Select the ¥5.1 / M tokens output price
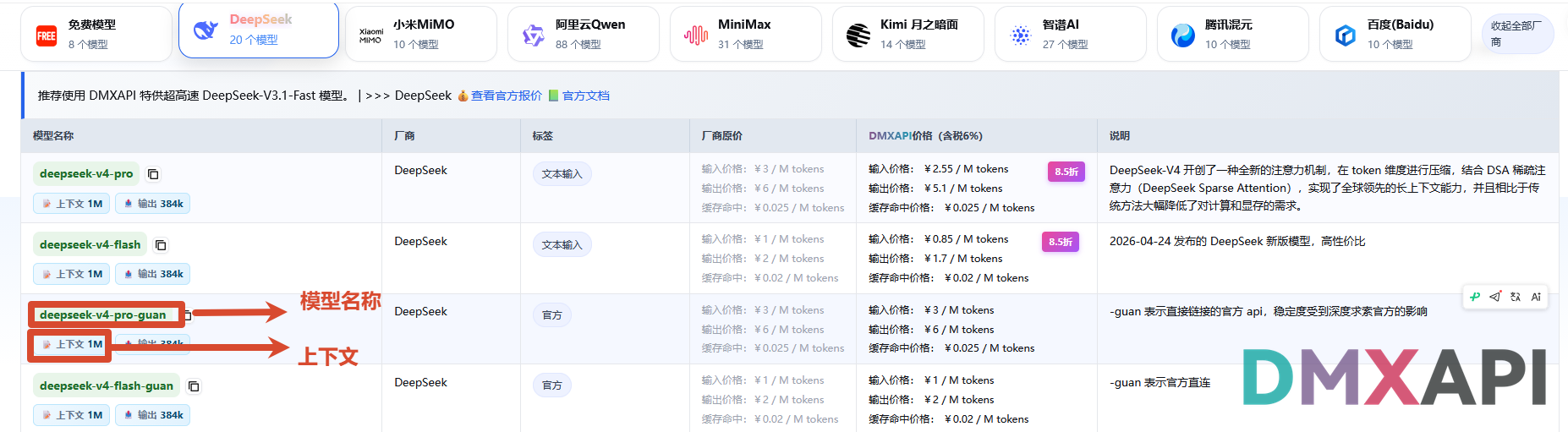Image resolution: width=1568 pixels, height=432 pixels. [x=963, y=189]
